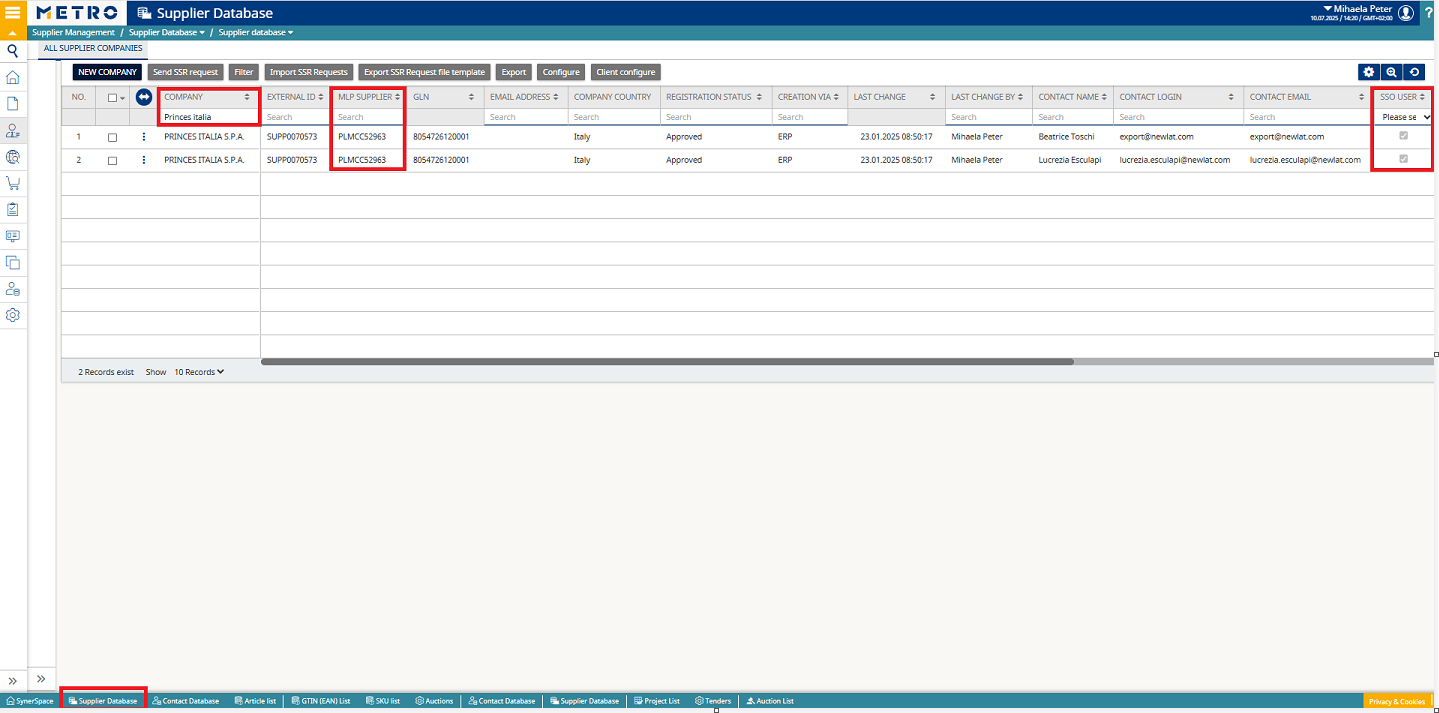Click the table's horizontal scrollbar
1439x713 pixels.
667,361
